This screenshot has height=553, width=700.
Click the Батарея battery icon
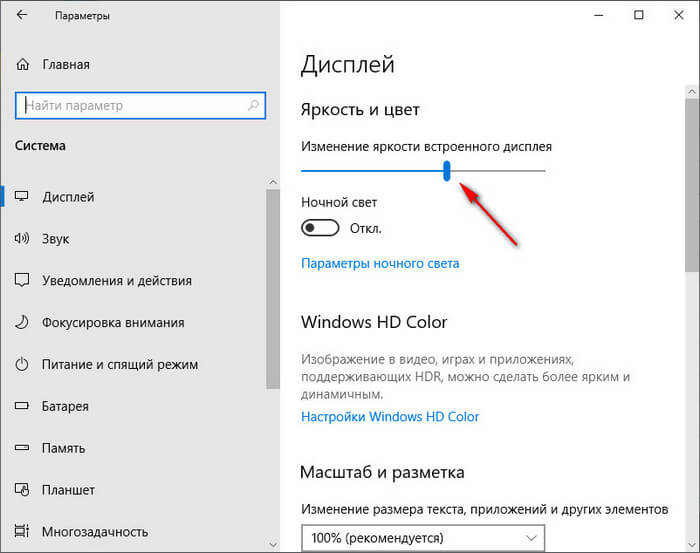pos(22,407)
